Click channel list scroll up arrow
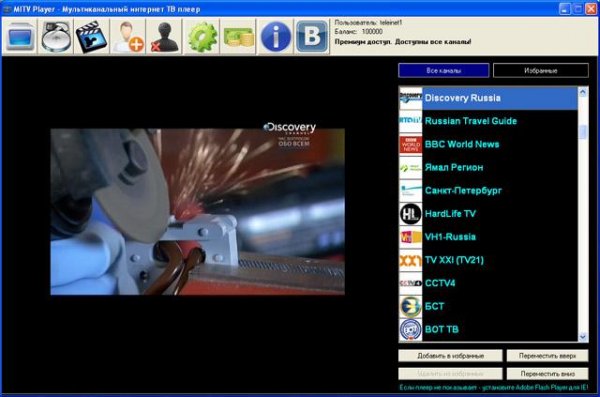Image resolution: width=600 pixels, height=397 pixels. click(x=583, y=92)
